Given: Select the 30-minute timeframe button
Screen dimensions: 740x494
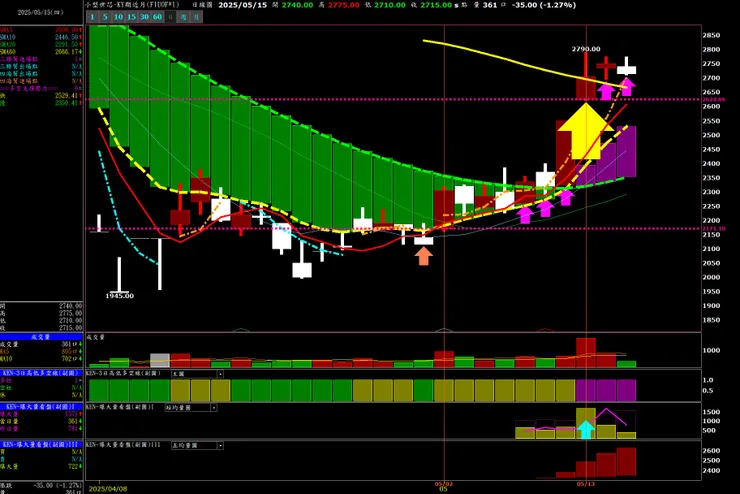Looking at the screenshot, I should click(x=144, y=17).
